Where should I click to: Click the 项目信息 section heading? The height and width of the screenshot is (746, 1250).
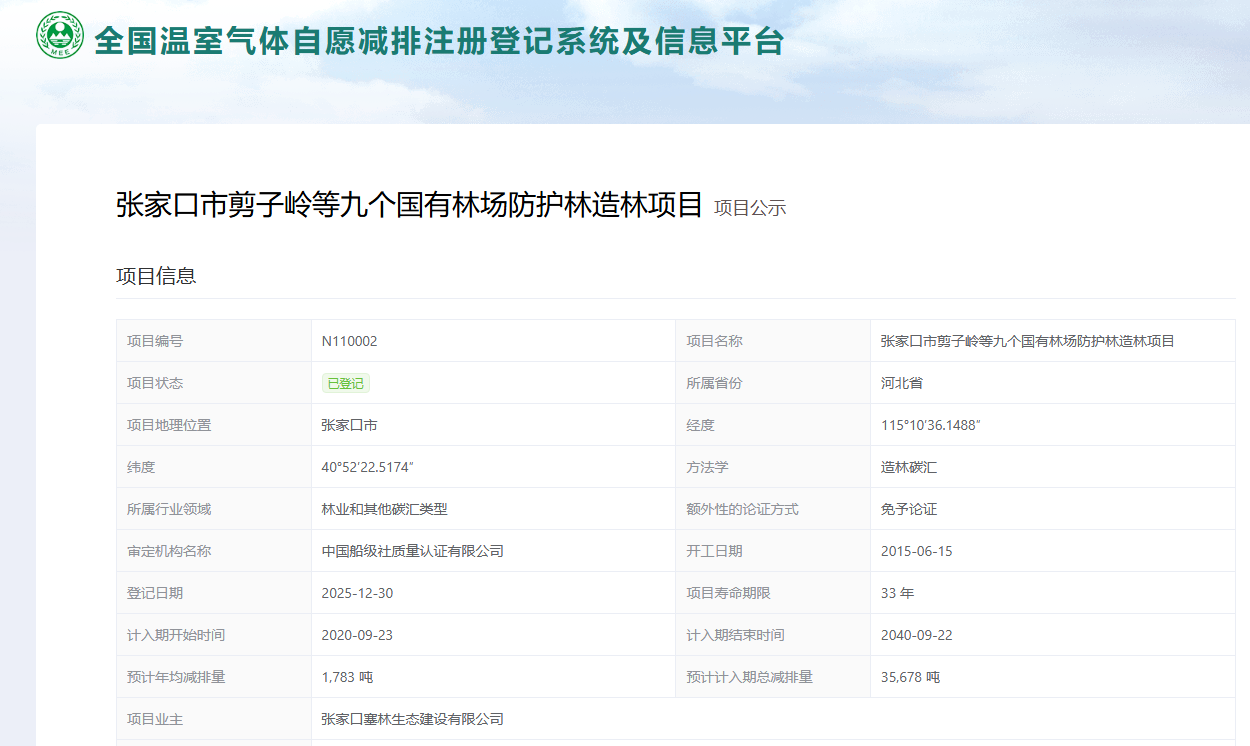pos(156,276)
